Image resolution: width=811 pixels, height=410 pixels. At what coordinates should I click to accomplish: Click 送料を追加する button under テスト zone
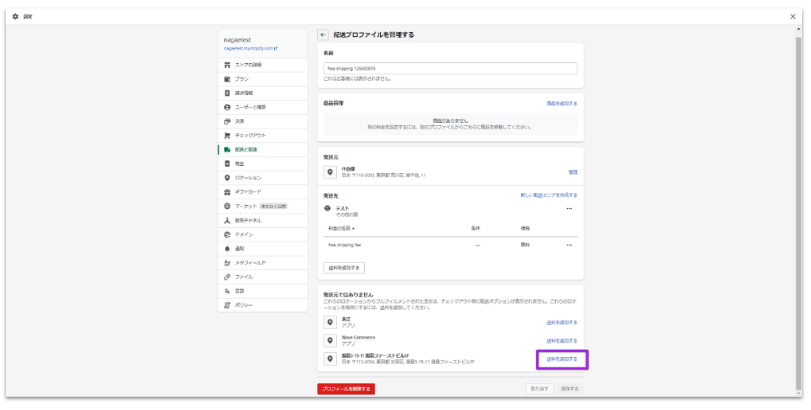(x=345, y=268)
